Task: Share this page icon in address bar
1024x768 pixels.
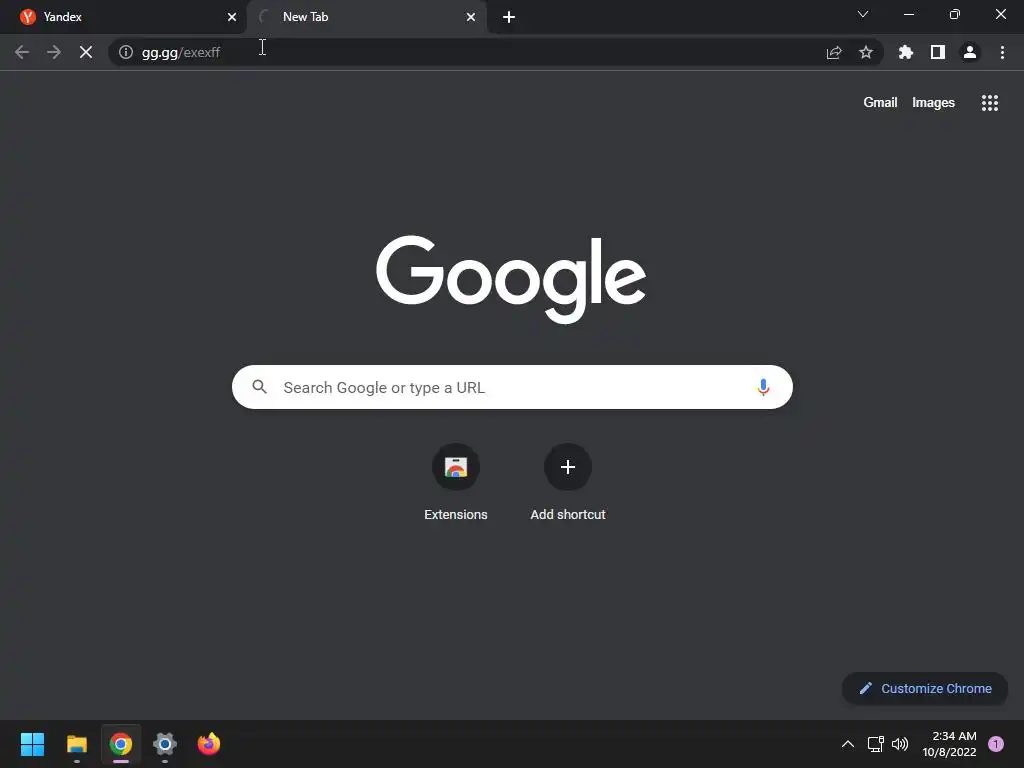Action: tap(834, 52)
